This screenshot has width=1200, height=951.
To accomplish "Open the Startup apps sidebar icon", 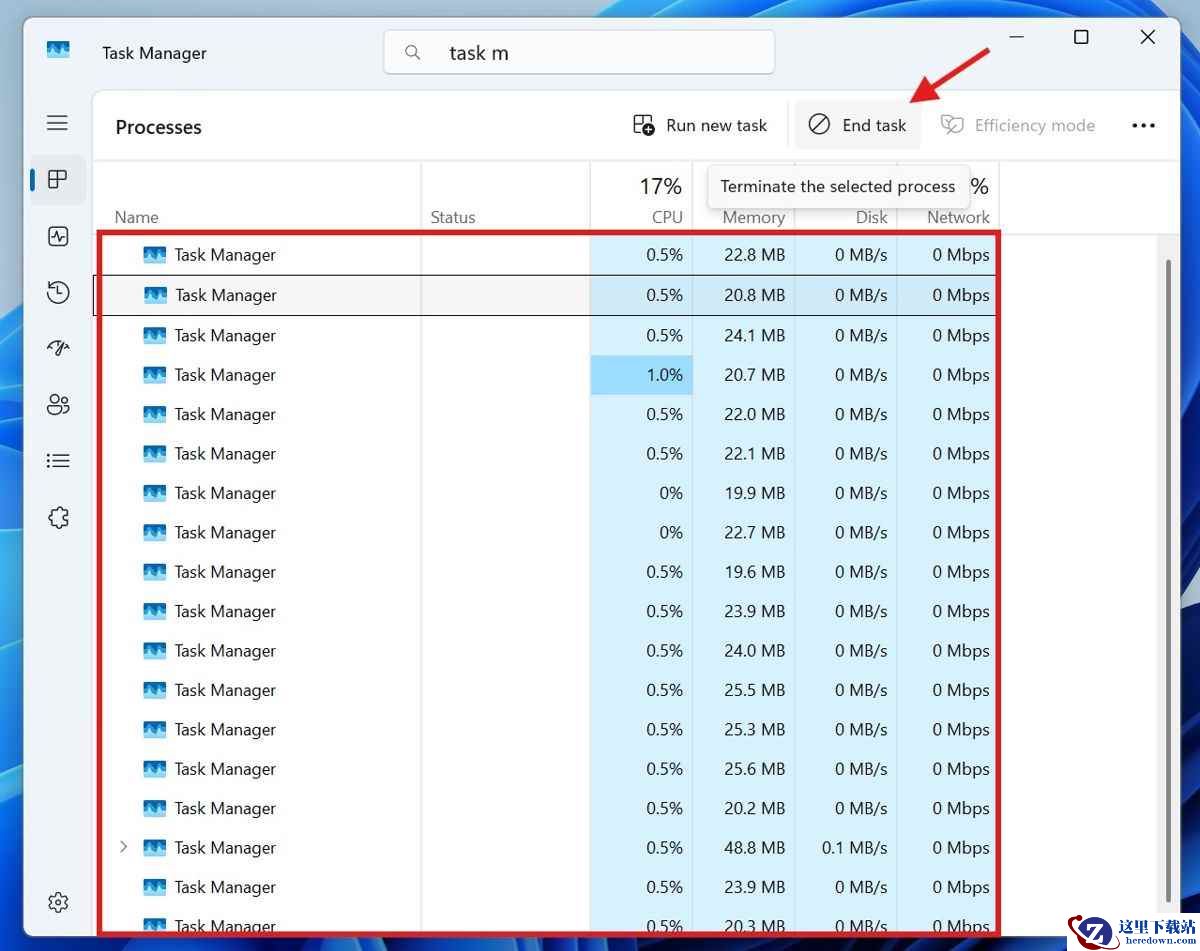I will point(58,348).
